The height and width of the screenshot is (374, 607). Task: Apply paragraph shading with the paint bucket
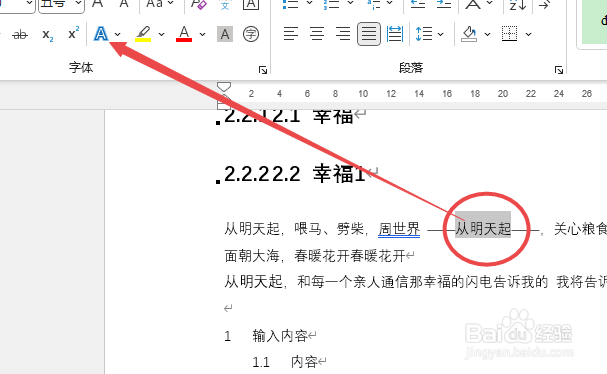tap(469, 34)
